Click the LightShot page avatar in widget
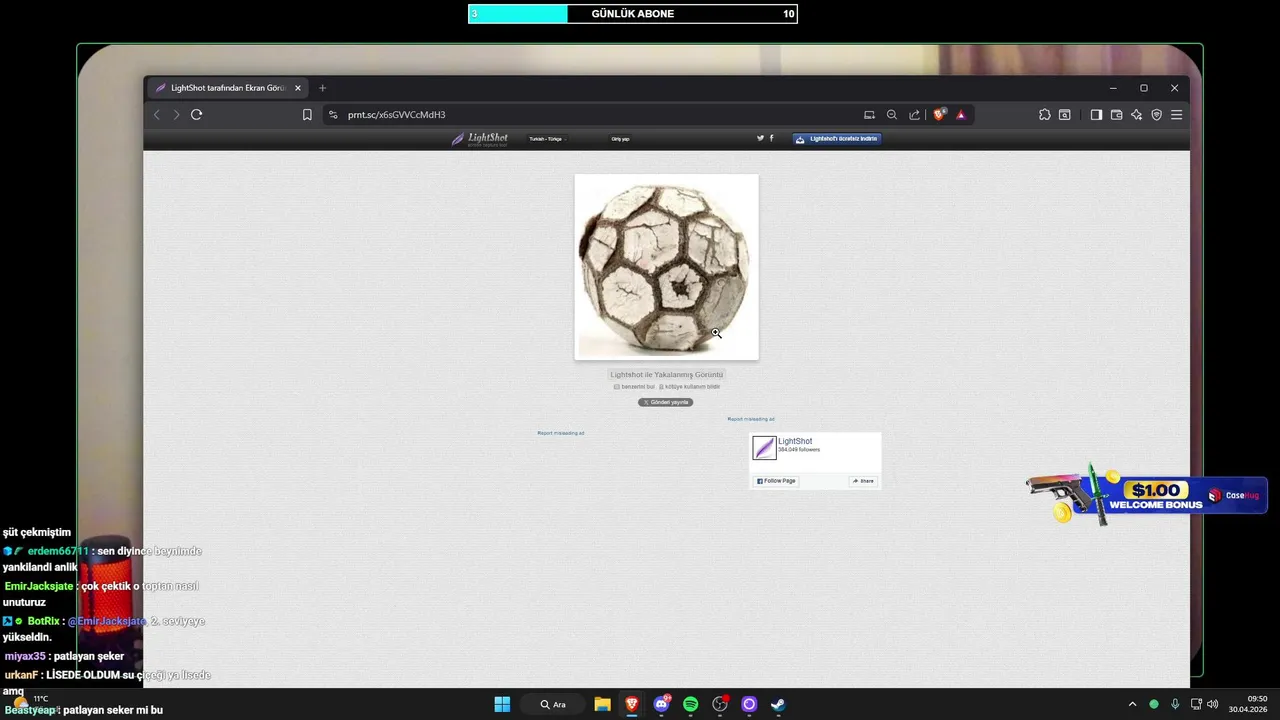 (x=764, y=448)
